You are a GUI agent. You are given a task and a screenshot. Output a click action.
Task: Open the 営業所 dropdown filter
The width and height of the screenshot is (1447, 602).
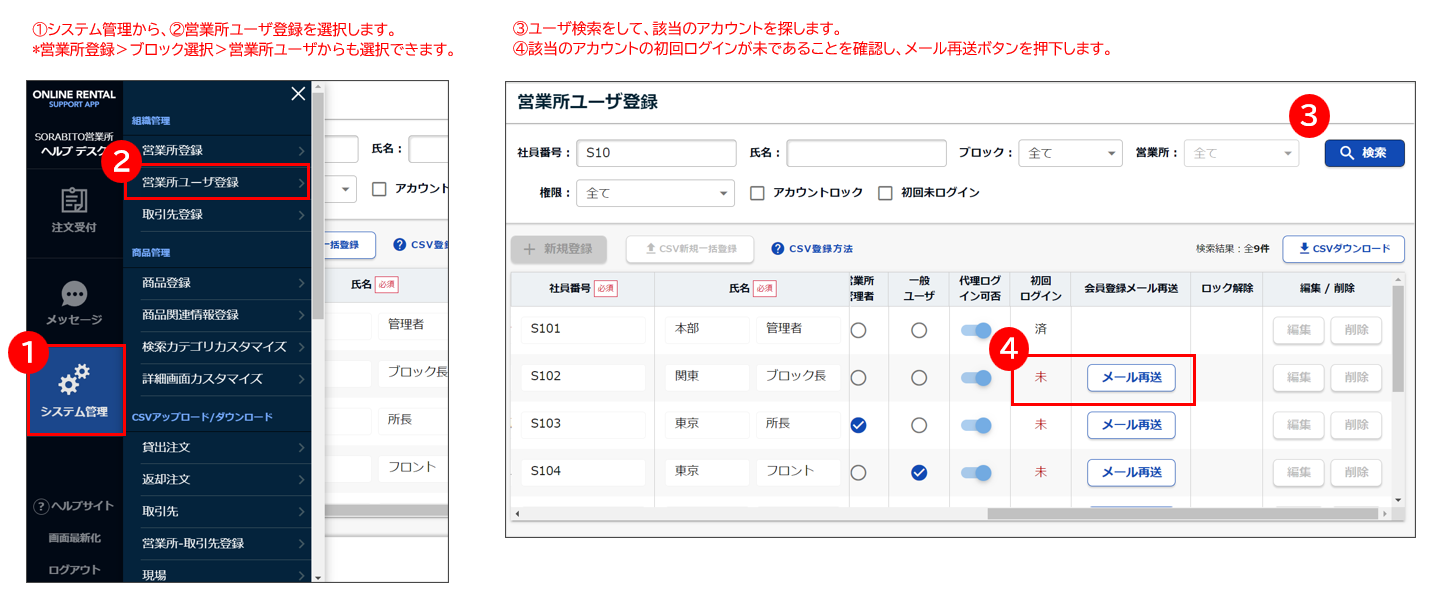pyautogui.click(x=1240, y=153)
